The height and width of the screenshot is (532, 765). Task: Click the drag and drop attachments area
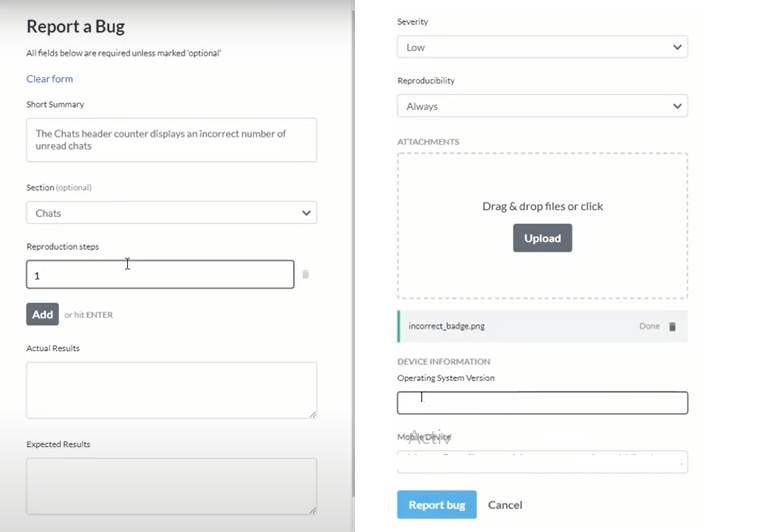point(543,226)
